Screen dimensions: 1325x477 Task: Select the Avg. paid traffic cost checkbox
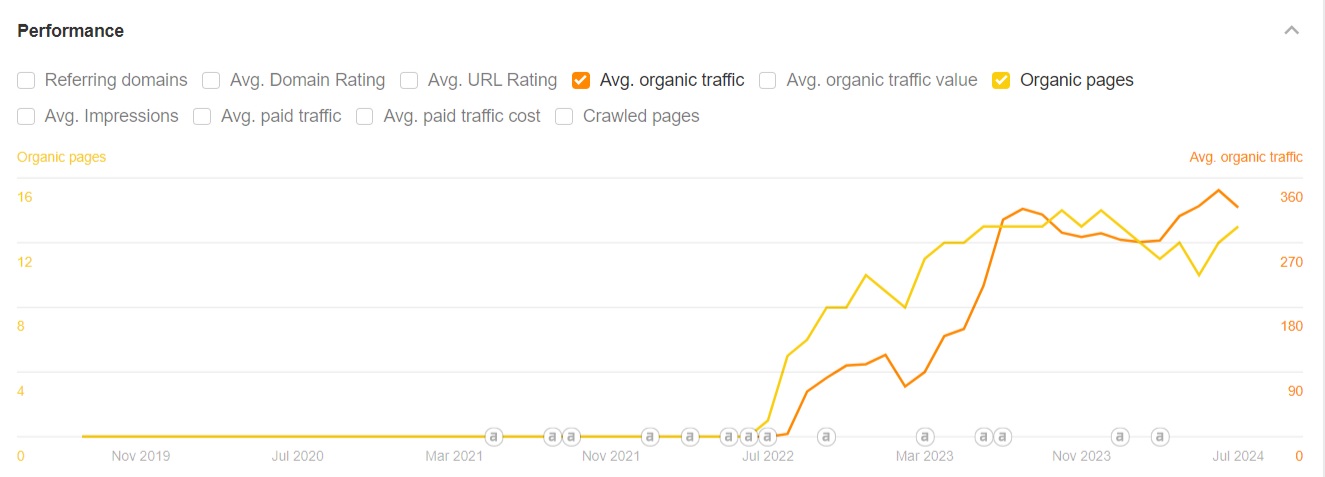click(365, 116)
